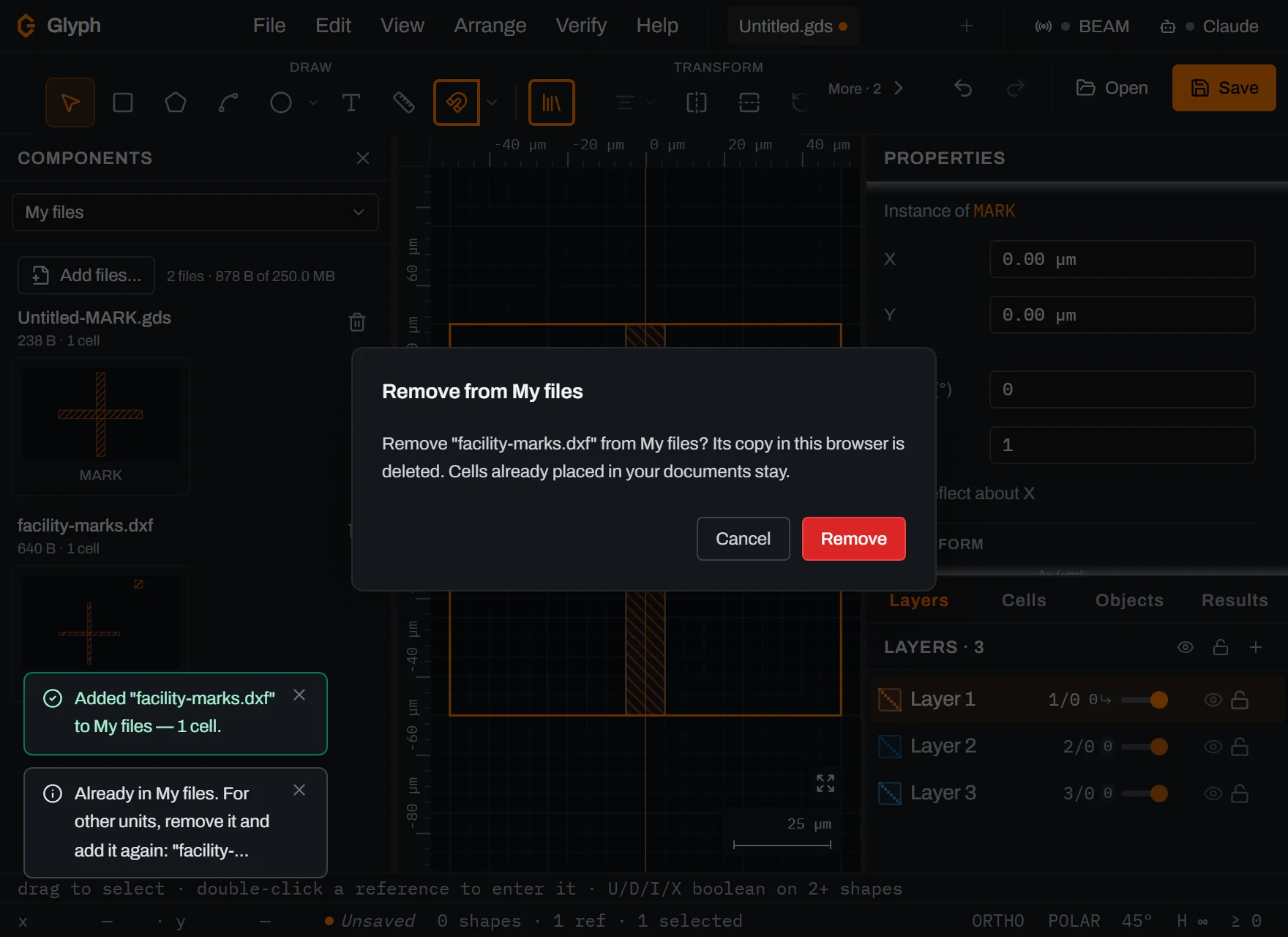Select the Path draw tool
This screenshot has width=1288, height=937.
pos(228,102)
